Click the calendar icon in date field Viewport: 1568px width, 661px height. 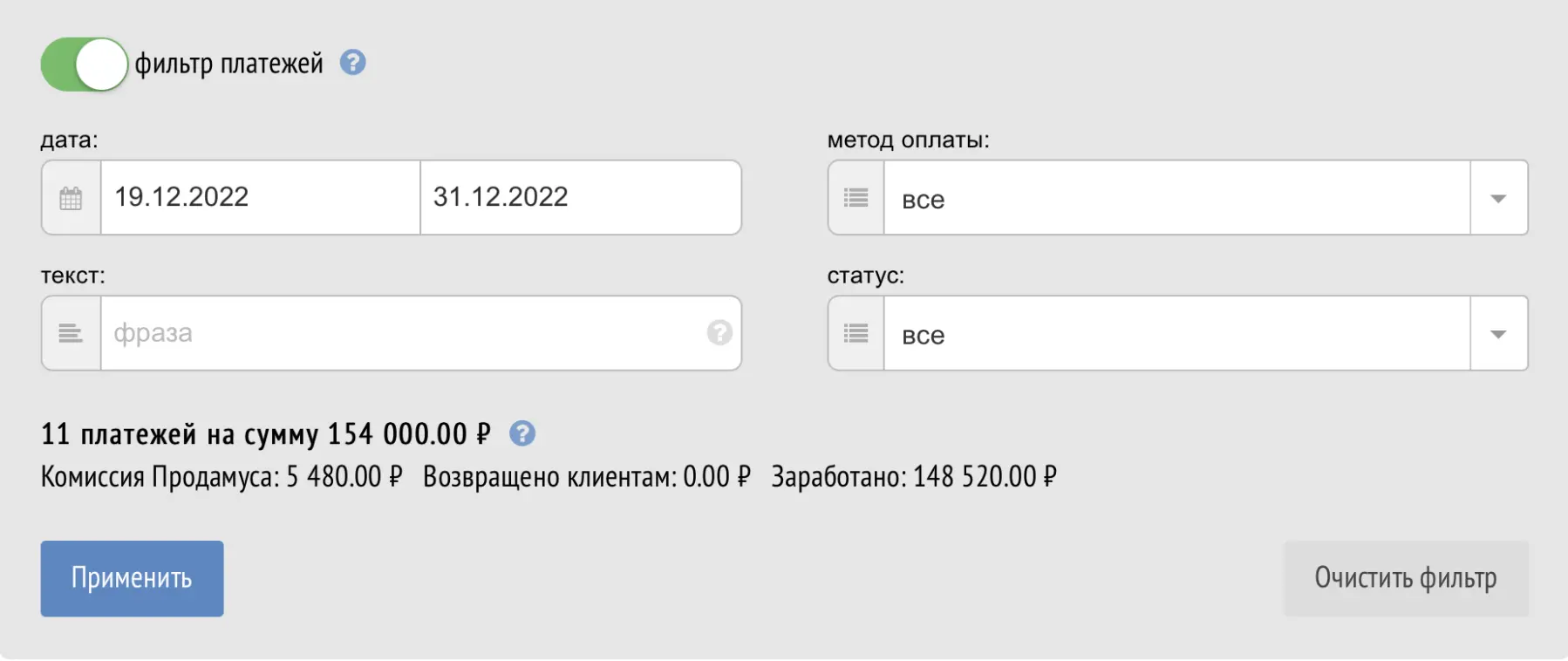72,198
